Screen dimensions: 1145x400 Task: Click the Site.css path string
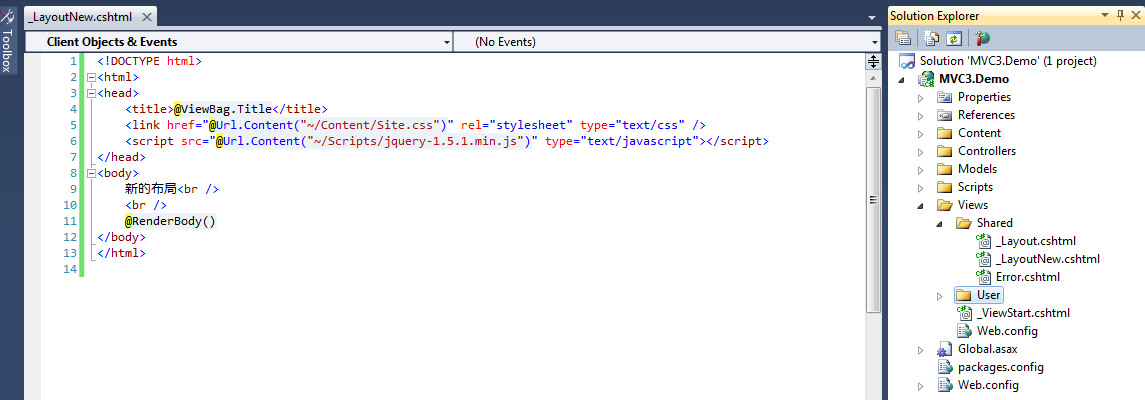pyautogui.click(x=372, y=125)
